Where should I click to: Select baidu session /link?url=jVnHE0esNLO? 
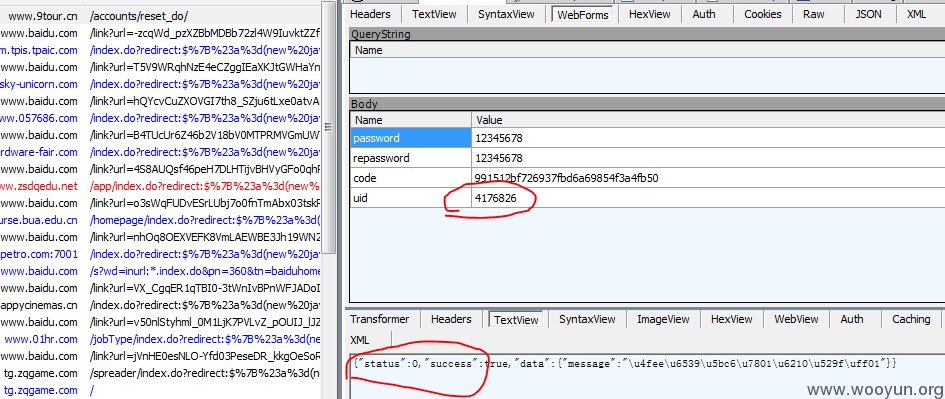[x=160, y=356]
